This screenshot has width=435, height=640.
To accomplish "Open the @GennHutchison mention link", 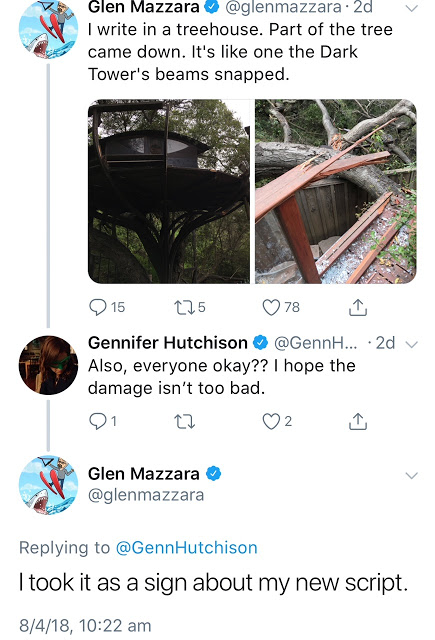I will [186, 548].
